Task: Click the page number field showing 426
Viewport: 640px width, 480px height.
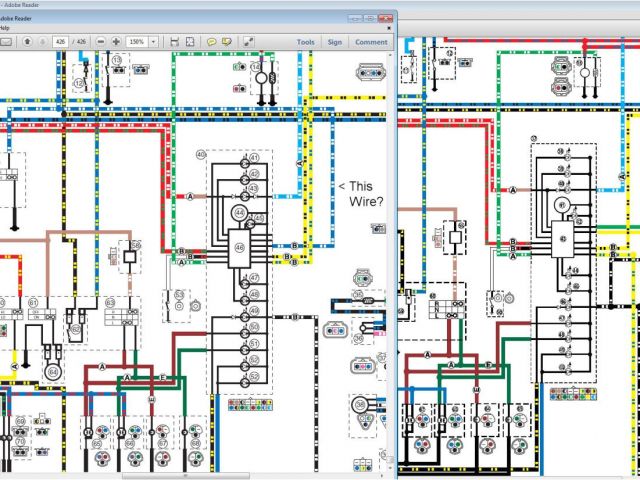Action: click(x=62, y=42)
